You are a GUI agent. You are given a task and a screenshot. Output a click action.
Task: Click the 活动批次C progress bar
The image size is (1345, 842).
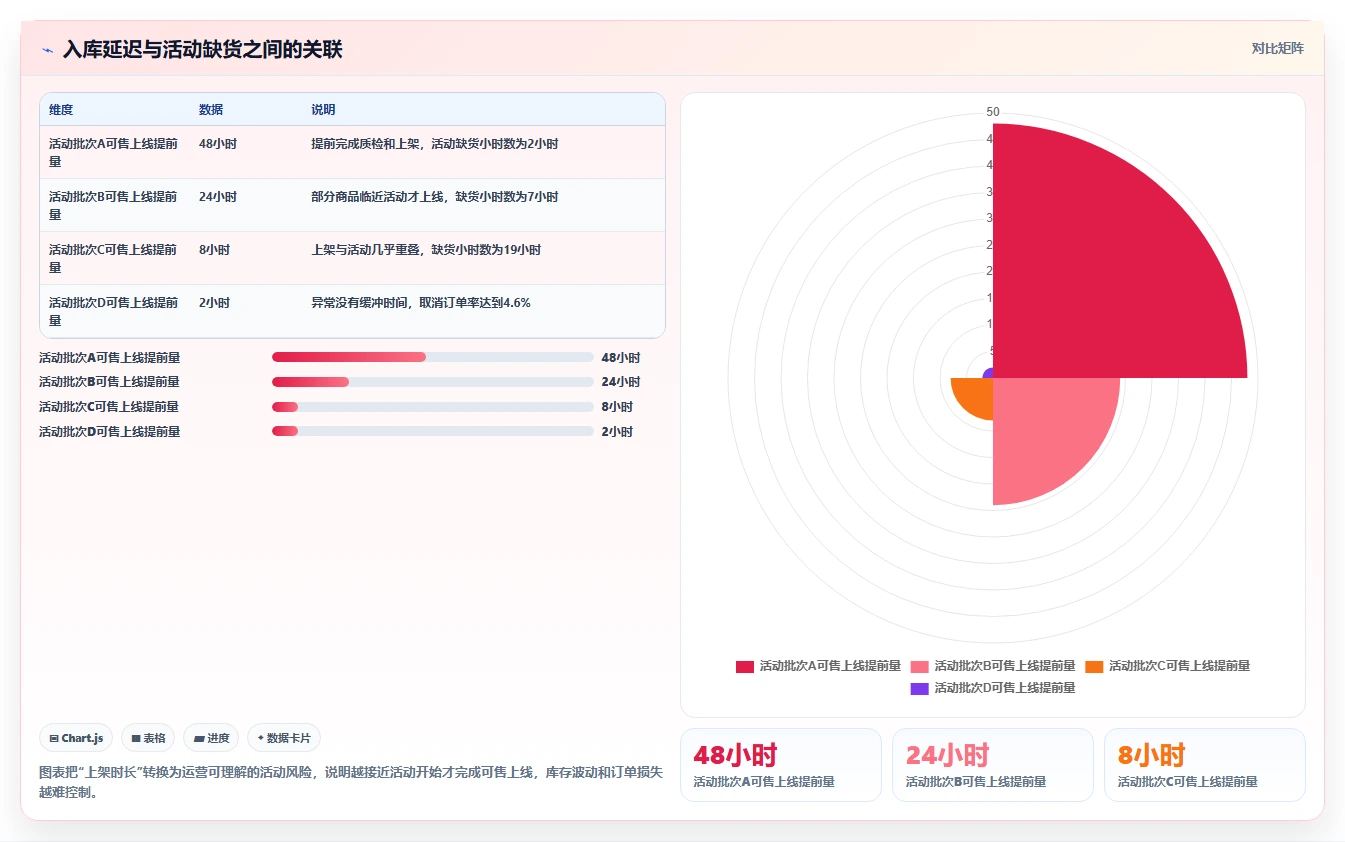click(433, 406)
